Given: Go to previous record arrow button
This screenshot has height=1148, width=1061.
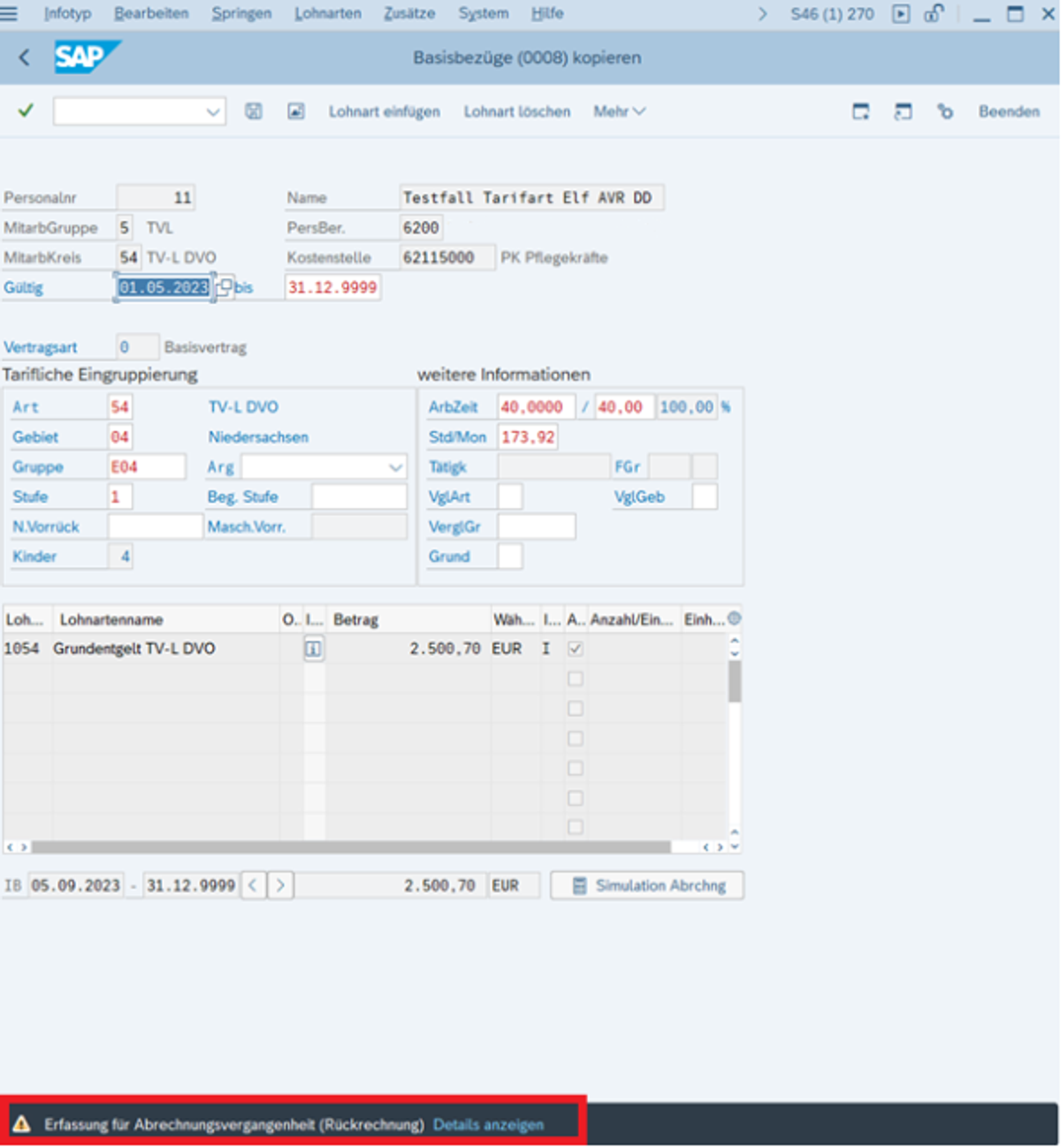Looking at the screenshot, I should [253, 885].
